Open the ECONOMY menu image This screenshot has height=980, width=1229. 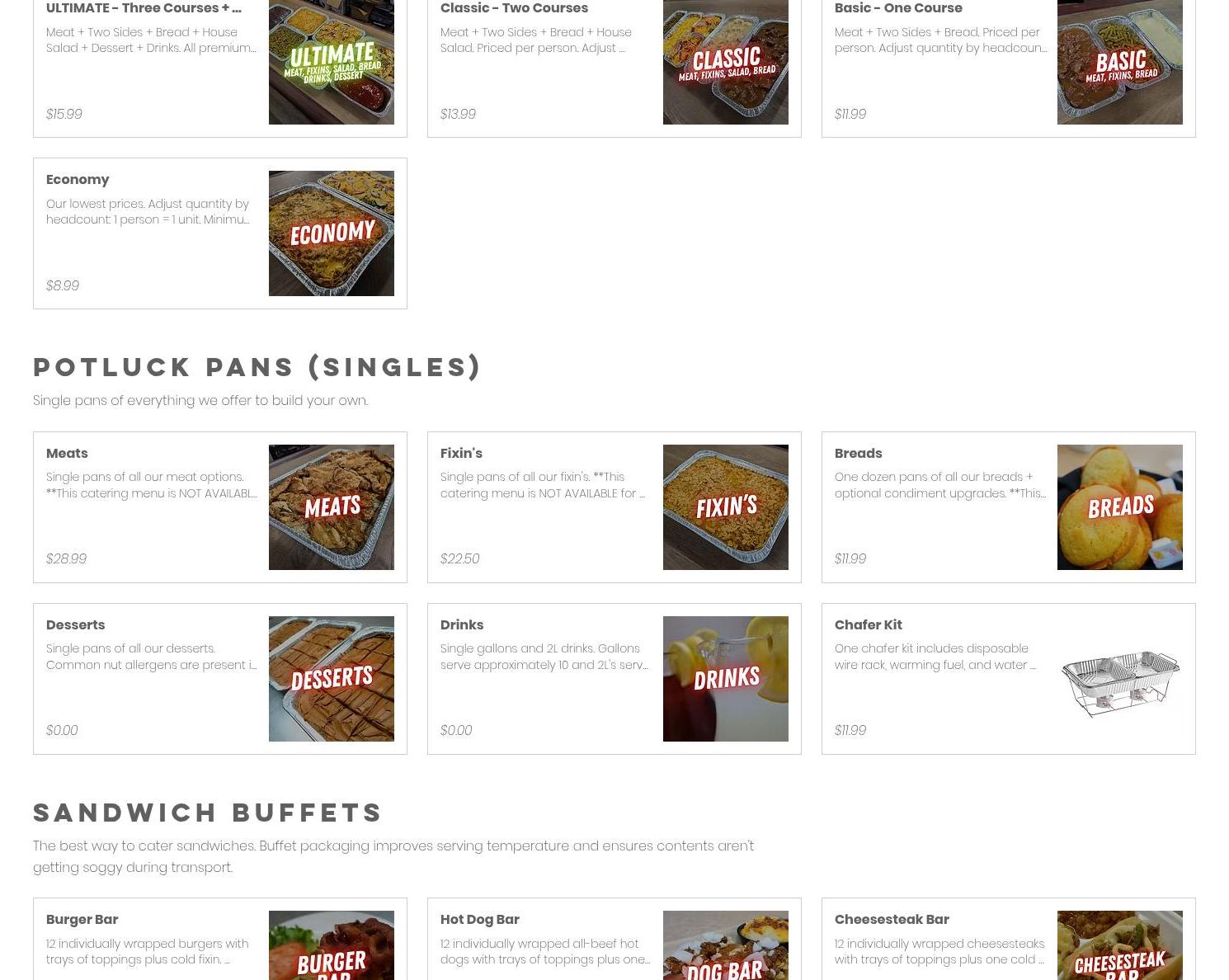click(x=332, y=233)
